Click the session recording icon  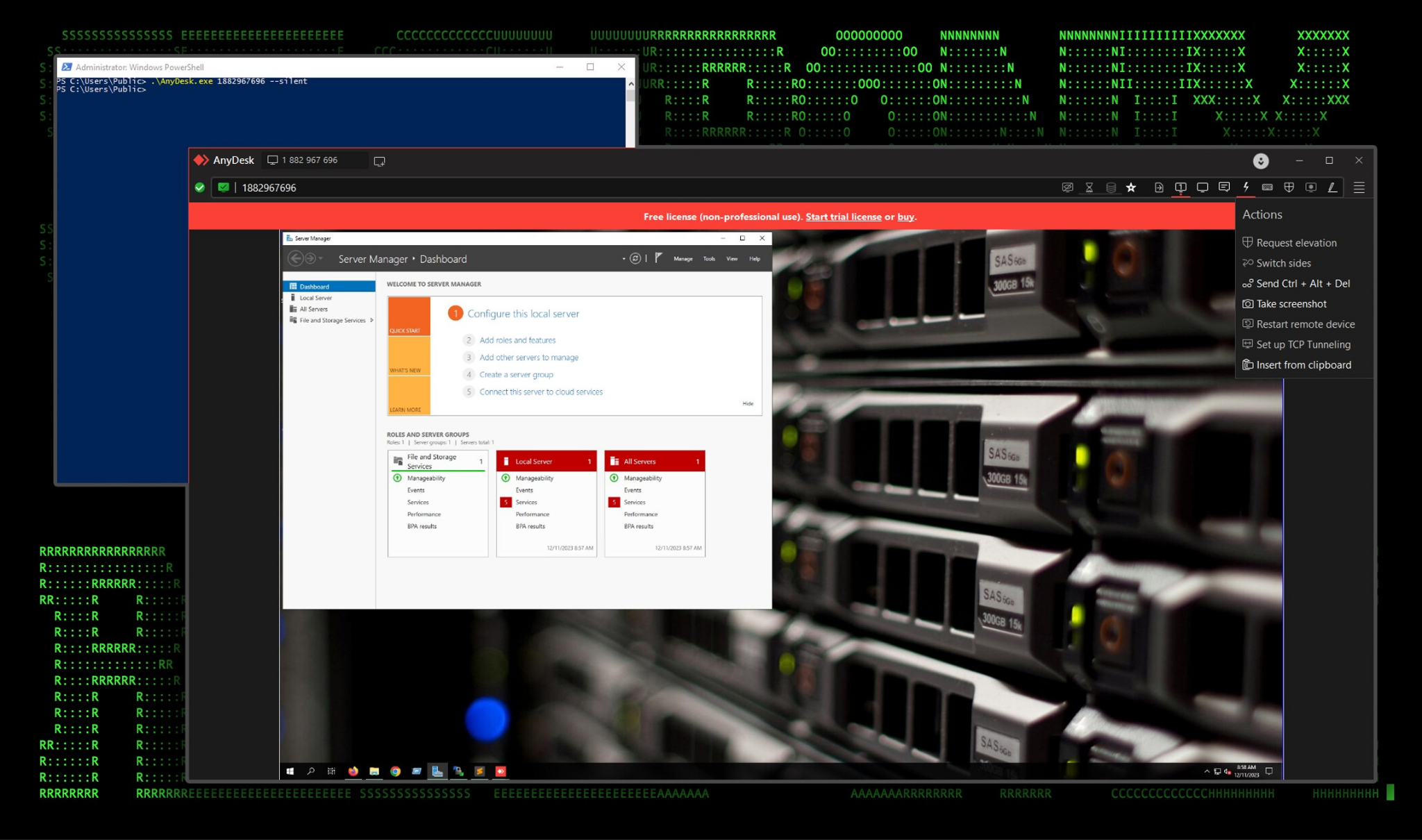click(1311, 187)
